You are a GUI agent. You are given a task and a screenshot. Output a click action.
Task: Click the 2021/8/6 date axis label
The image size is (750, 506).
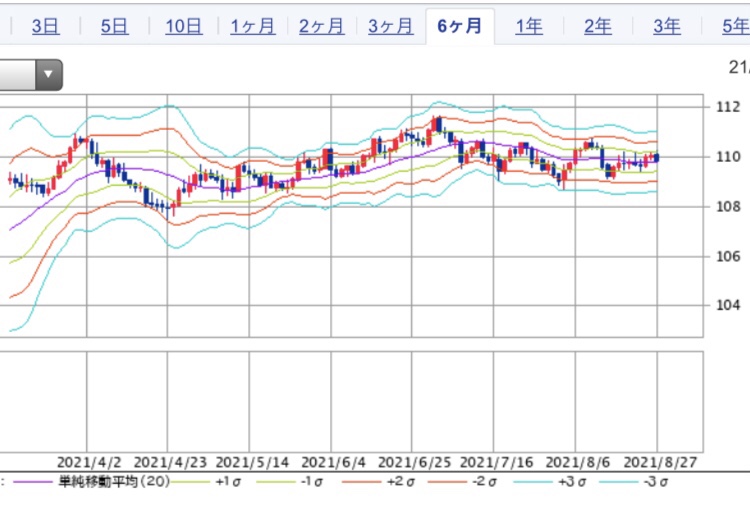click(x=578, y=462)
